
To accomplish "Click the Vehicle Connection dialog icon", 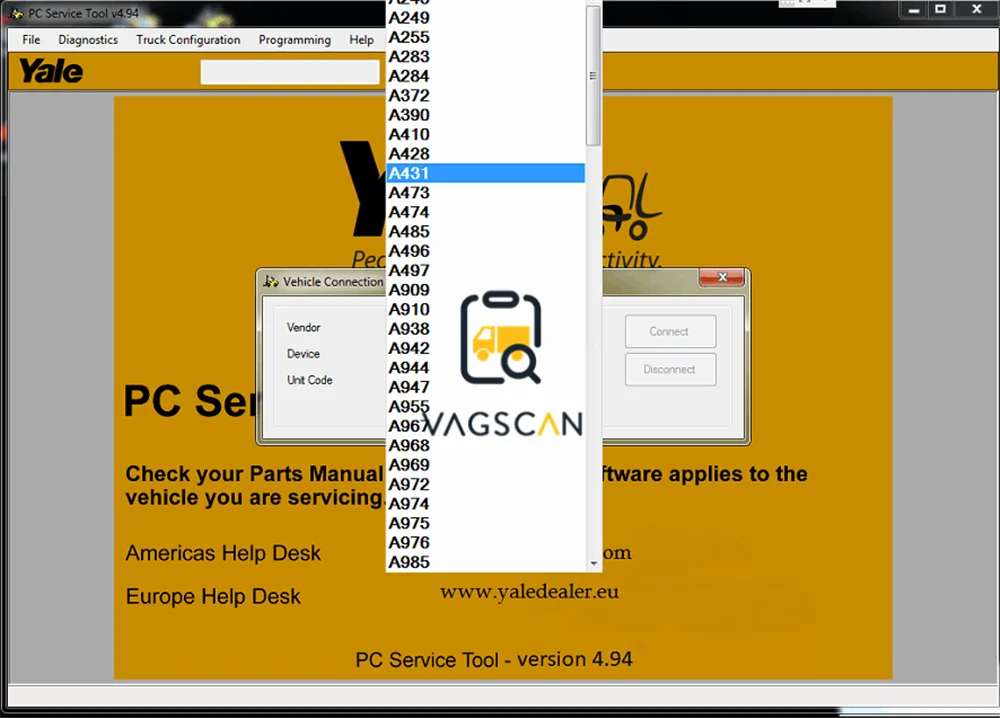I will 272,281.
